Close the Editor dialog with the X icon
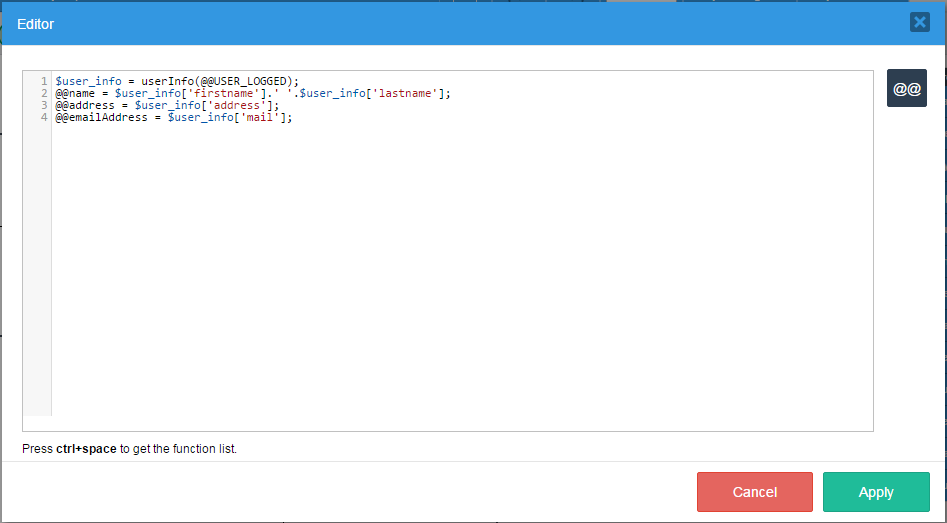This screenshot has height=523, width=947. [x=919, y=22]
